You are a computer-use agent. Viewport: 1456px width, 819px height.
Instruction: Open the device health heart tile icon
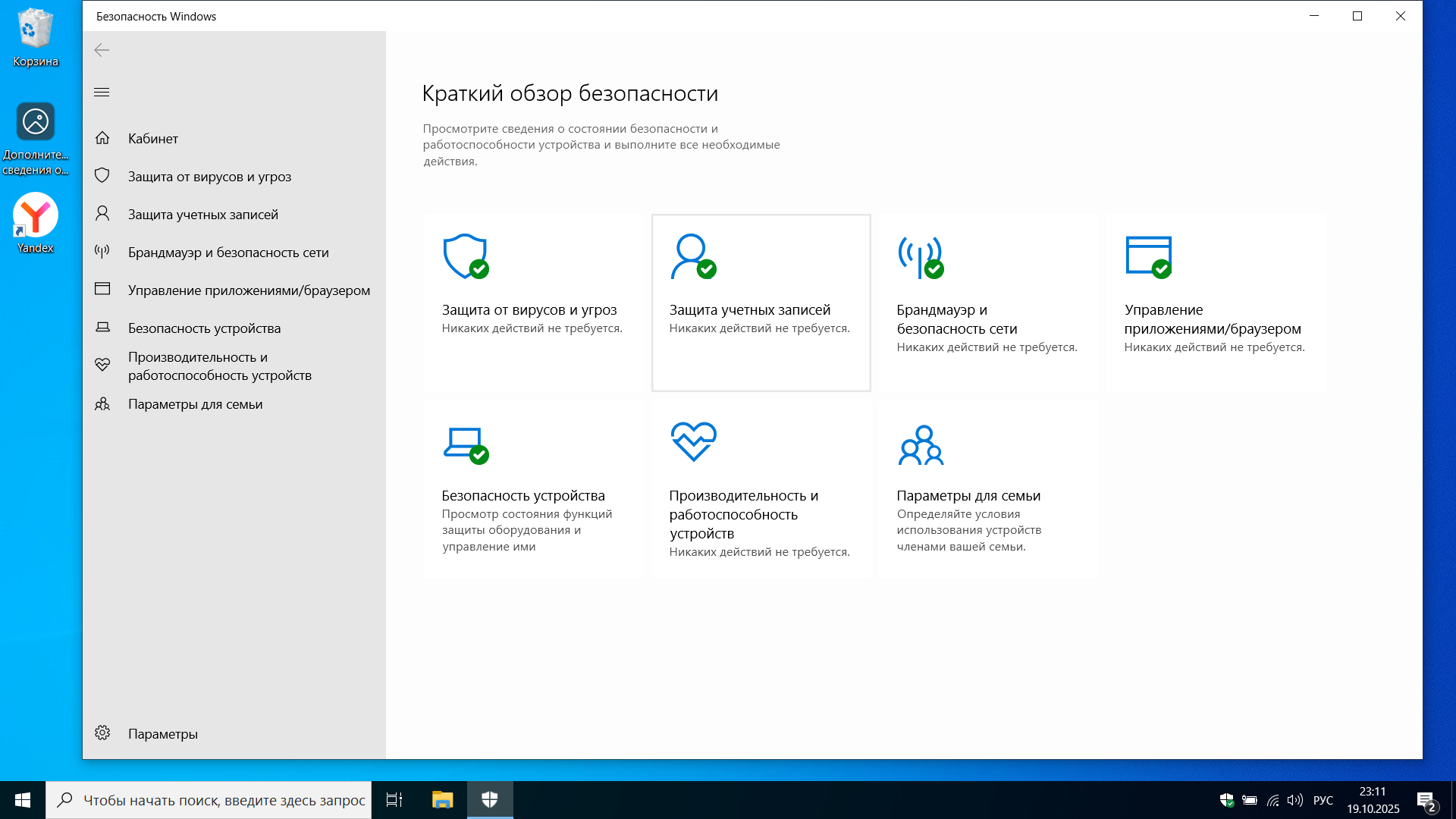click(x=693, y=441)
